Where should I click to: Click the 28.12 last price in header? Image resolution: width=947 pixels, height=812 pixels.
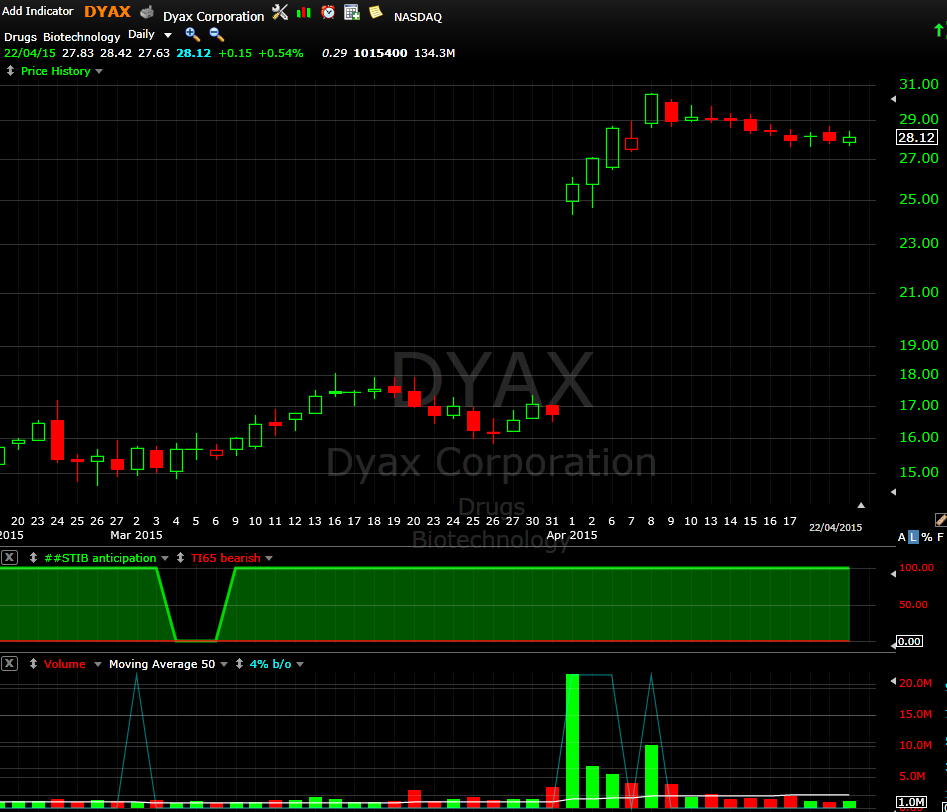click(x=193, y=53)
